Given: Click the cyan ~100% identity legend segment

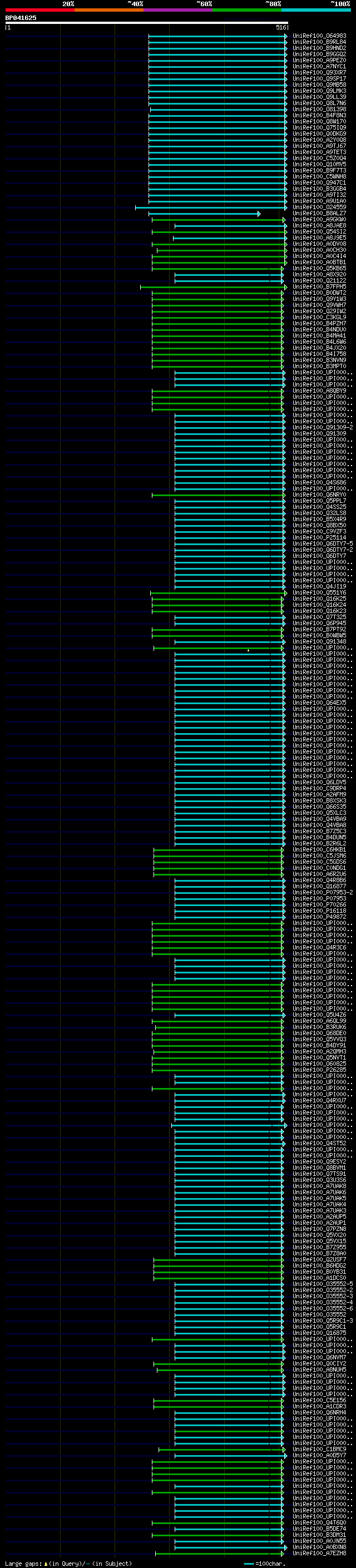Looking at the screenshot, I should coord(316,10).
